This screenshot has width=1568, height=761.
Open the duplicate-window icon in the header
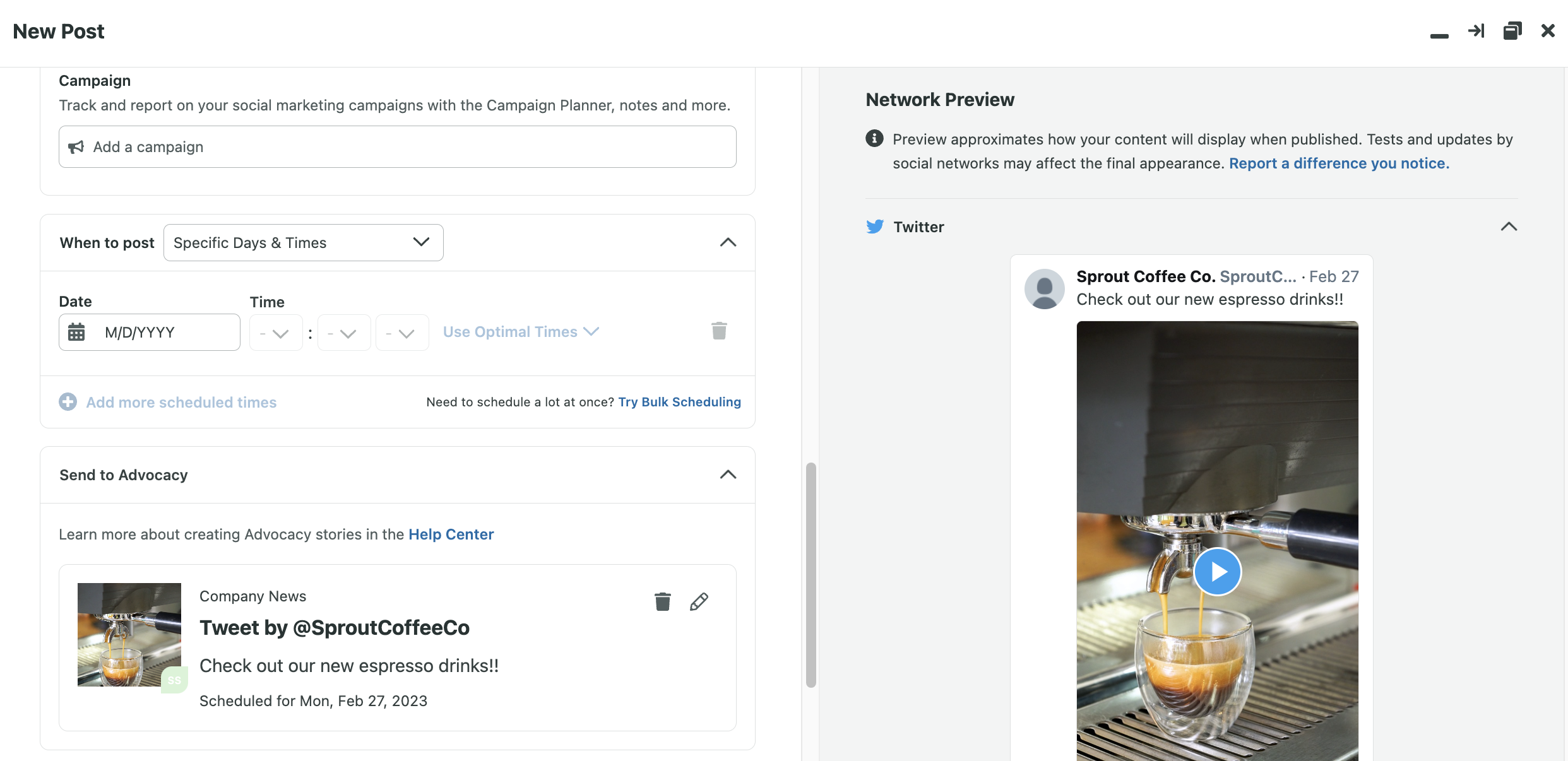point(1512,31)
